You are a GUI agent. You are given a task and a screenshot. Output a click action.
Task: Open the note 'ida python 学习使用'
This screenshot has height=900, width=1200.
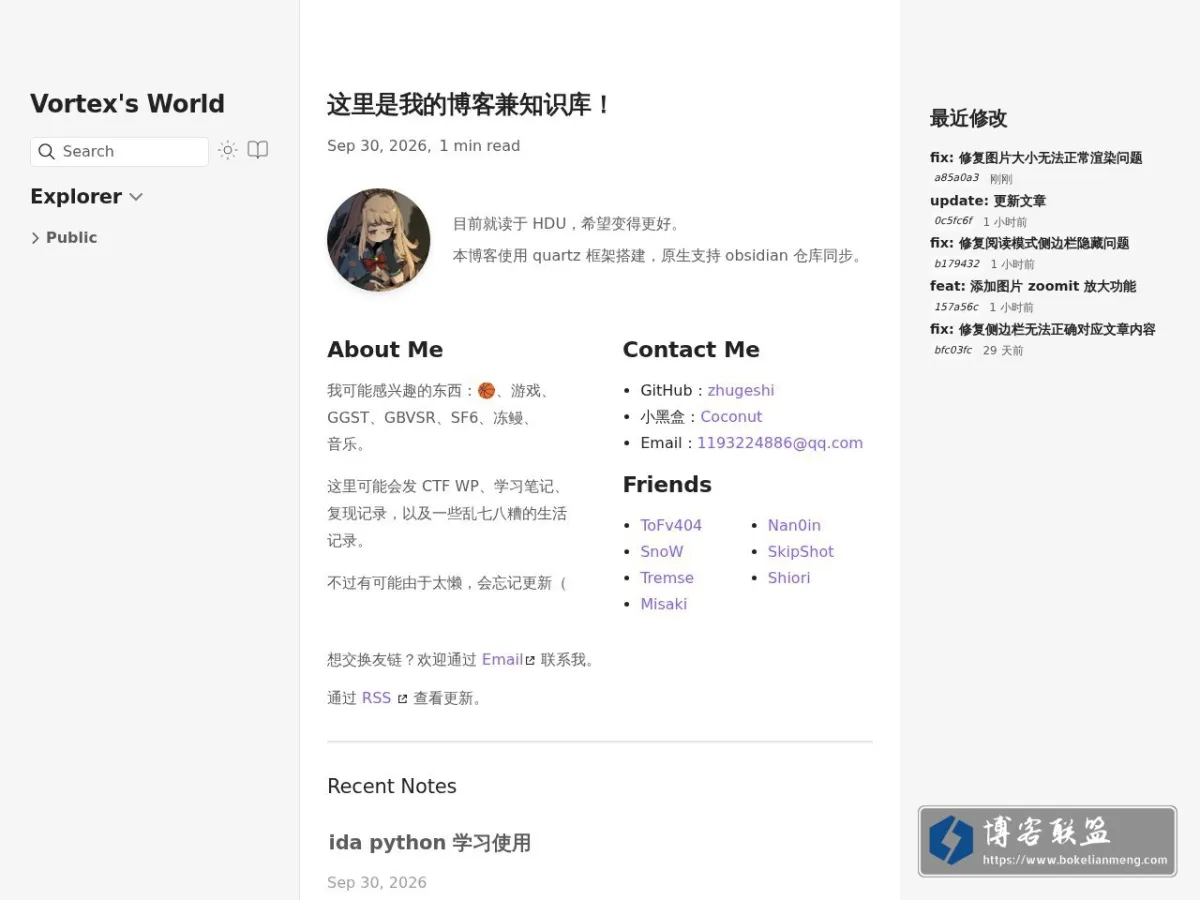[x=430, y=842]
